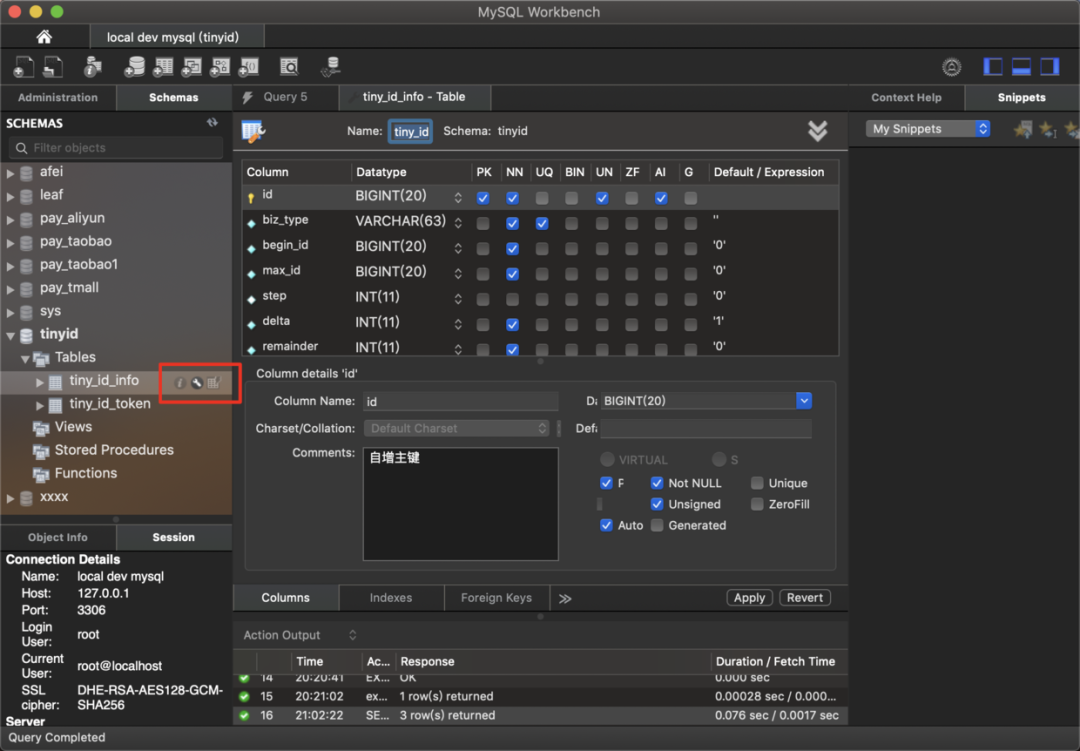
Task: Click the info icon on tiny_id_info row
Action: tap(180, 382)
